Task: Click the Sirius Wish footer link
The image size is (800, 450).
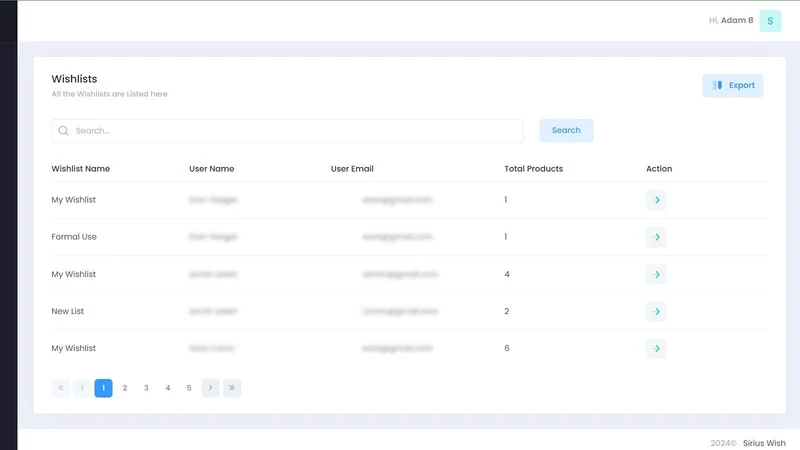Action: tap(764, 443)
